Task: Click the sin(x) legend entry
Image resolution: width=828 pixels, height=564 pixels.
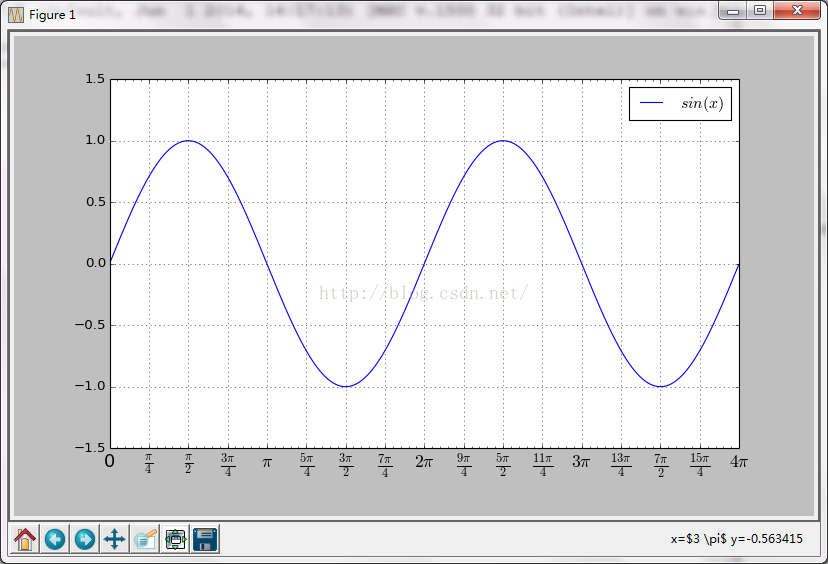Action: tap(680, 104)
